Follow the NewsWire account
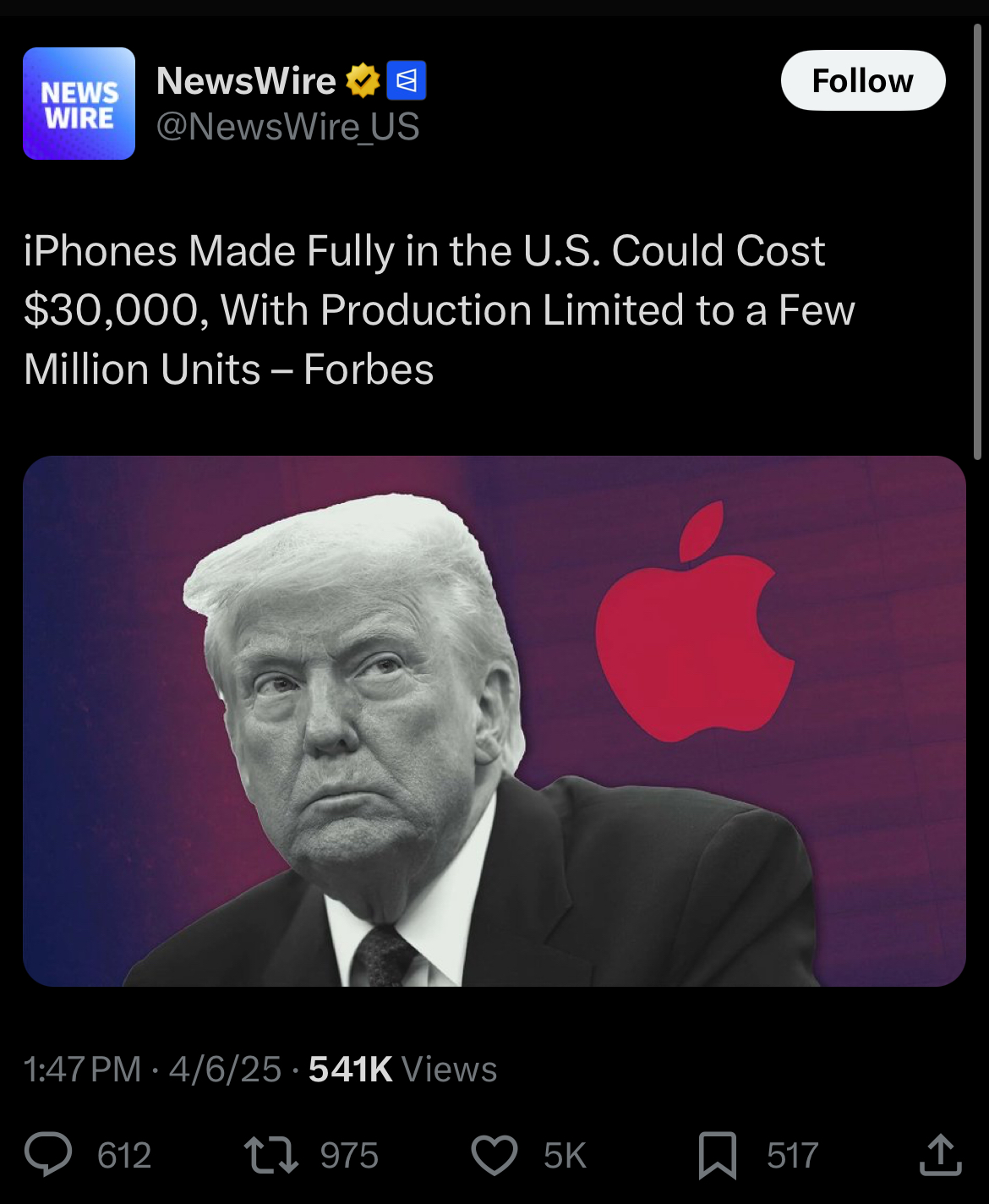The width and height of the screenshot is (989, 1204). (x=863, y=80)
